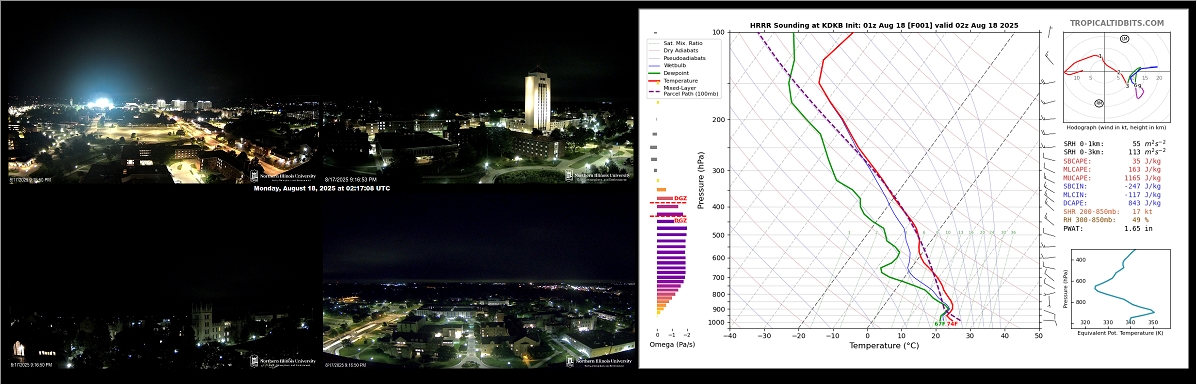Click the 'HRRR Sounding at KDKB' chart title
The height and width of the screenshot is (385, 1197).
click(x=884, y=26)
